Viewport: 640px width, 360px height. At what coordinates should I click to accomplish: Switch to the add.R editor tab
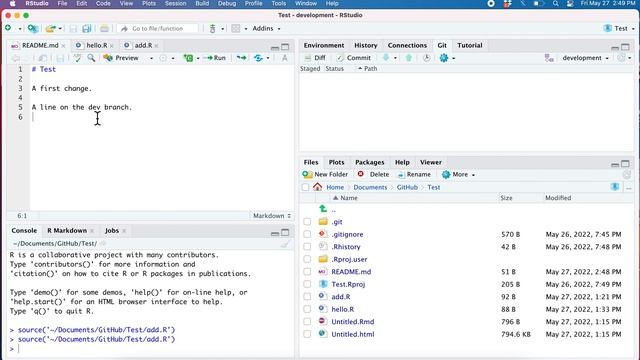[x=143, y=45]
